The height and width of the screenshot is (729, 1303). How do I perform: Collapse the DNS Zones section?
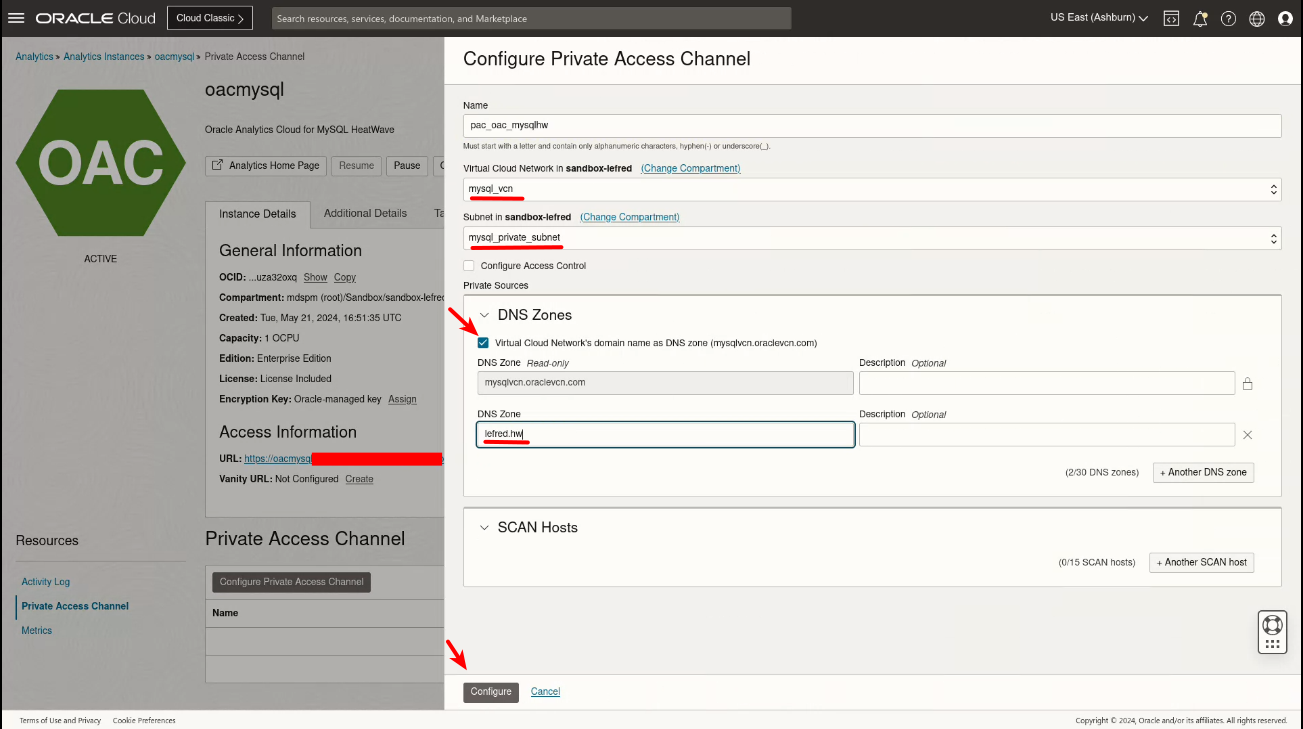(485, 315)
